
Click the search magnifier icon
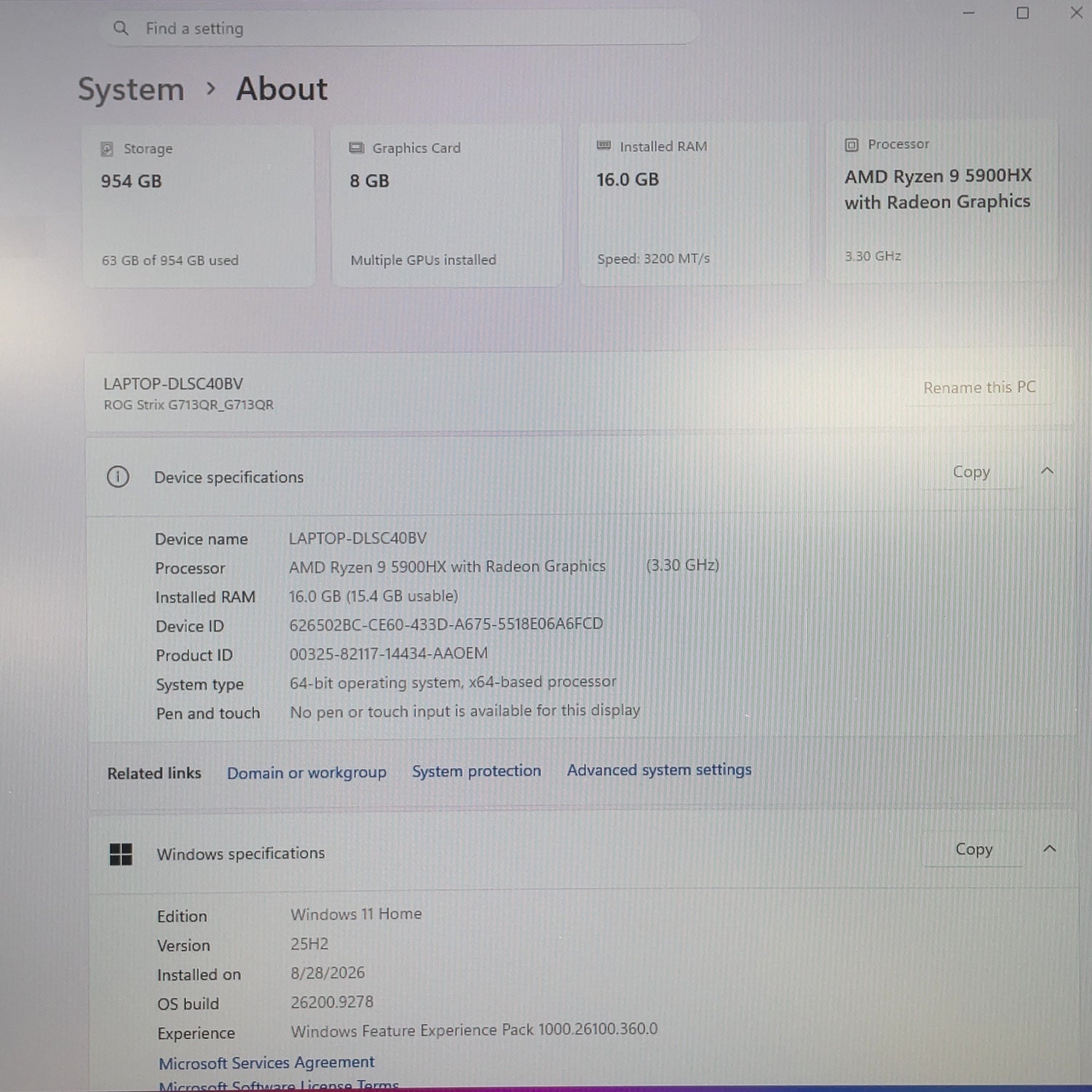(121, 28)
